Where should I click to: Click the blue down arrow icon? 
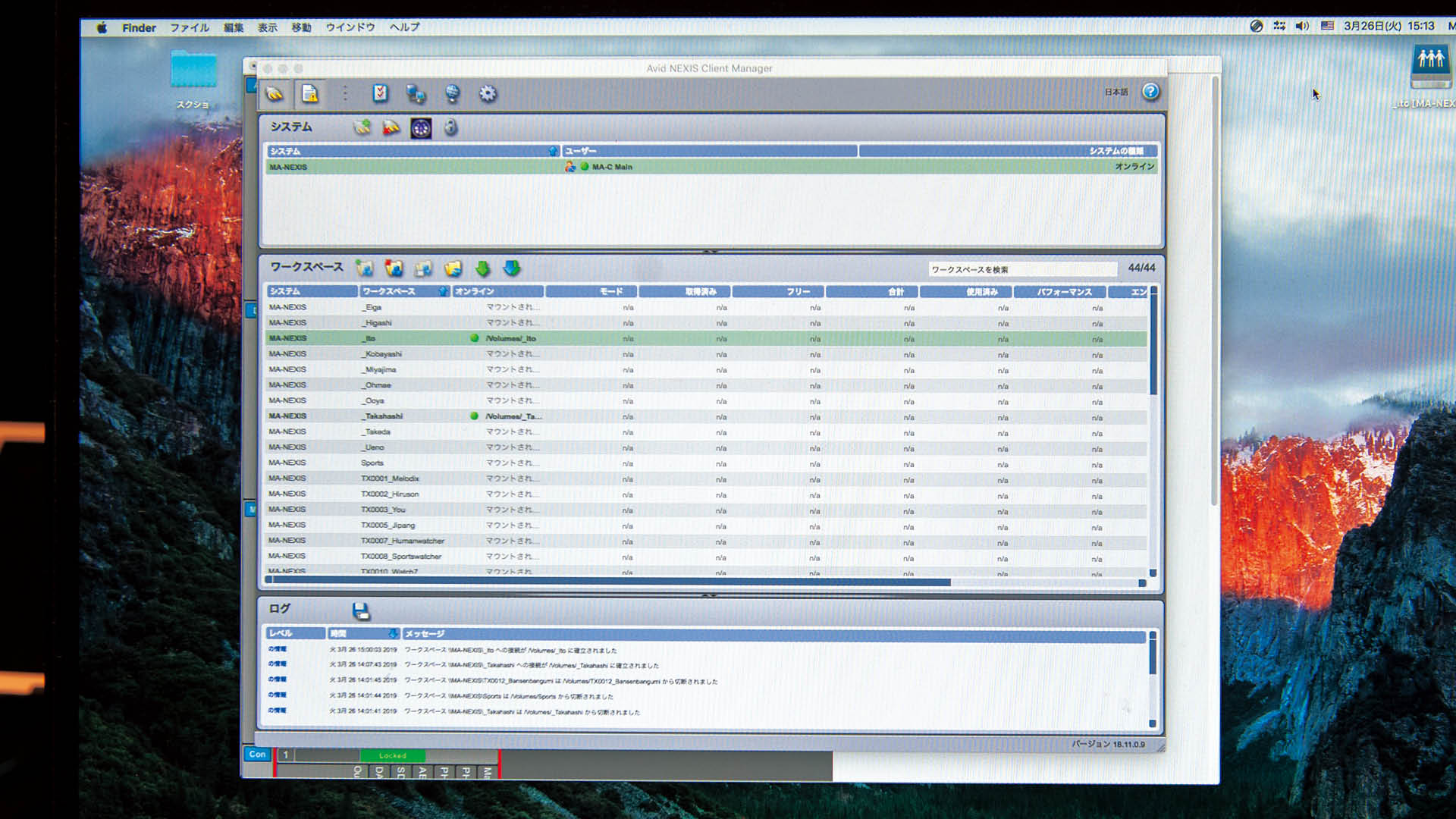(x=512, y=268)
